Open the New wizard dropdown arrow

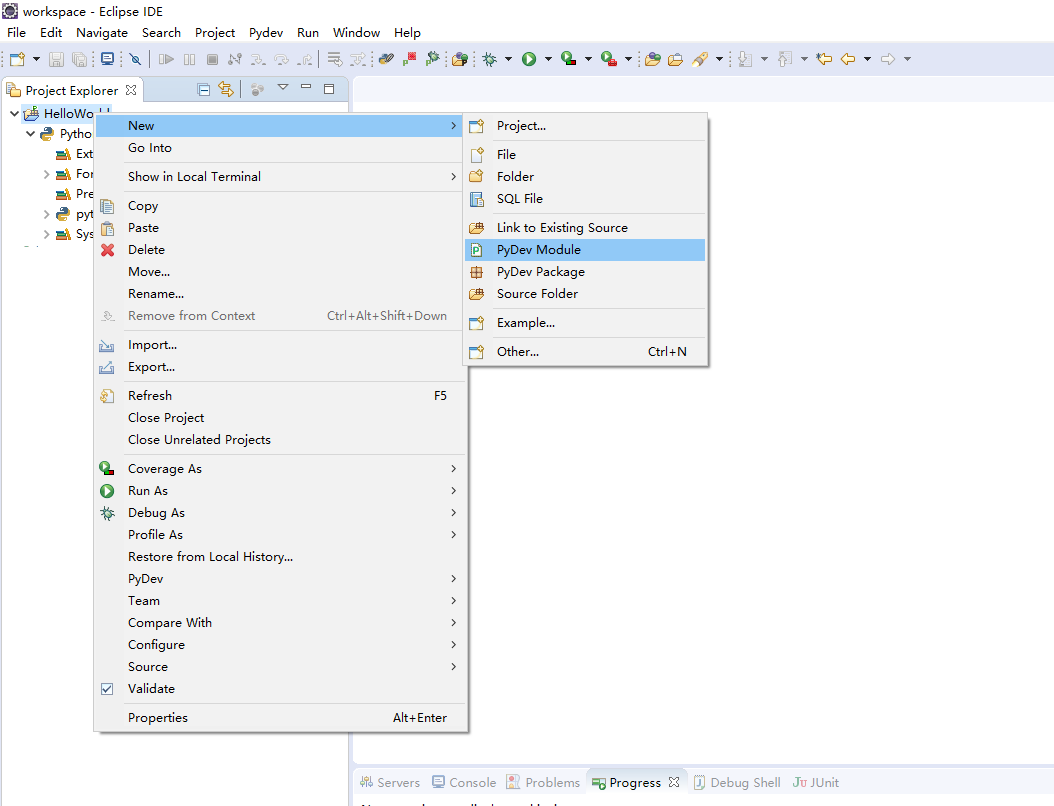pyautogui.click(x=36, y=59)
